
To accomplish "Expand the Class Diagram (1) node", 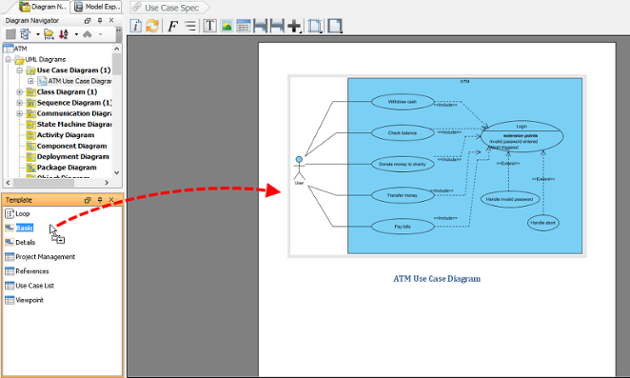I will coord(19,92).
